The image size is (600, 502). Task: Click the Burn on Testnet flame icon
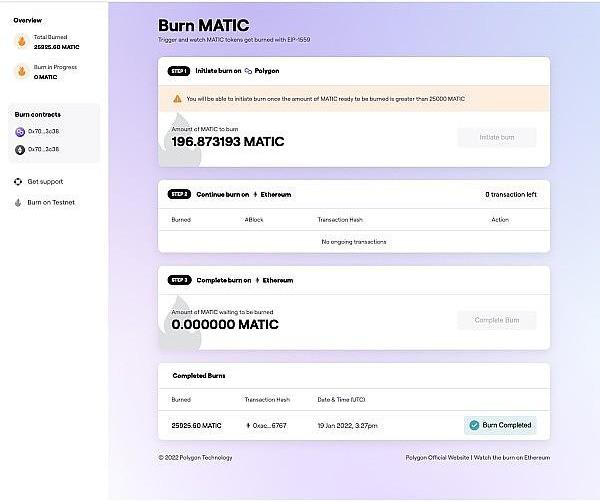(18, 202)
